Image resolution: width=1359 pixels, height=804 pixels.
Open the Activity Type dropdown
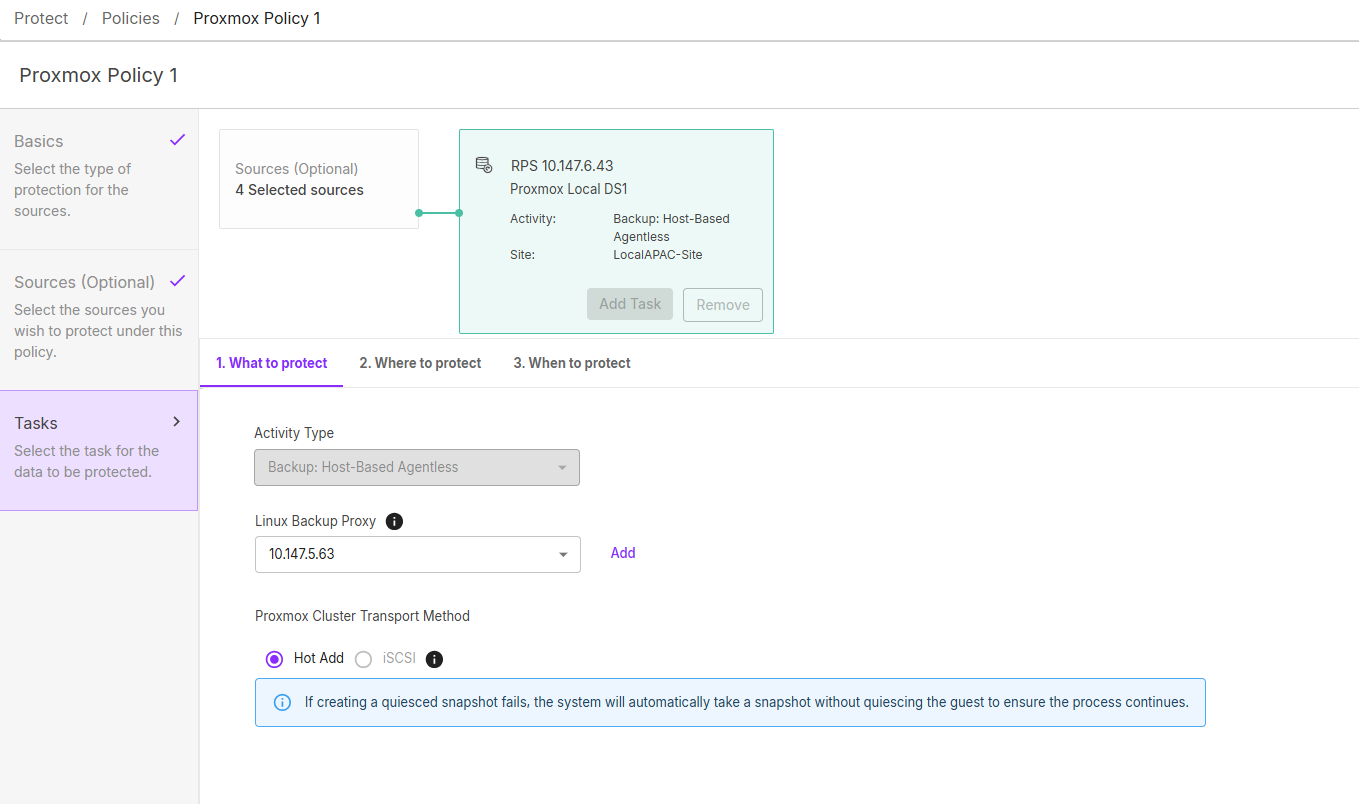417,467
